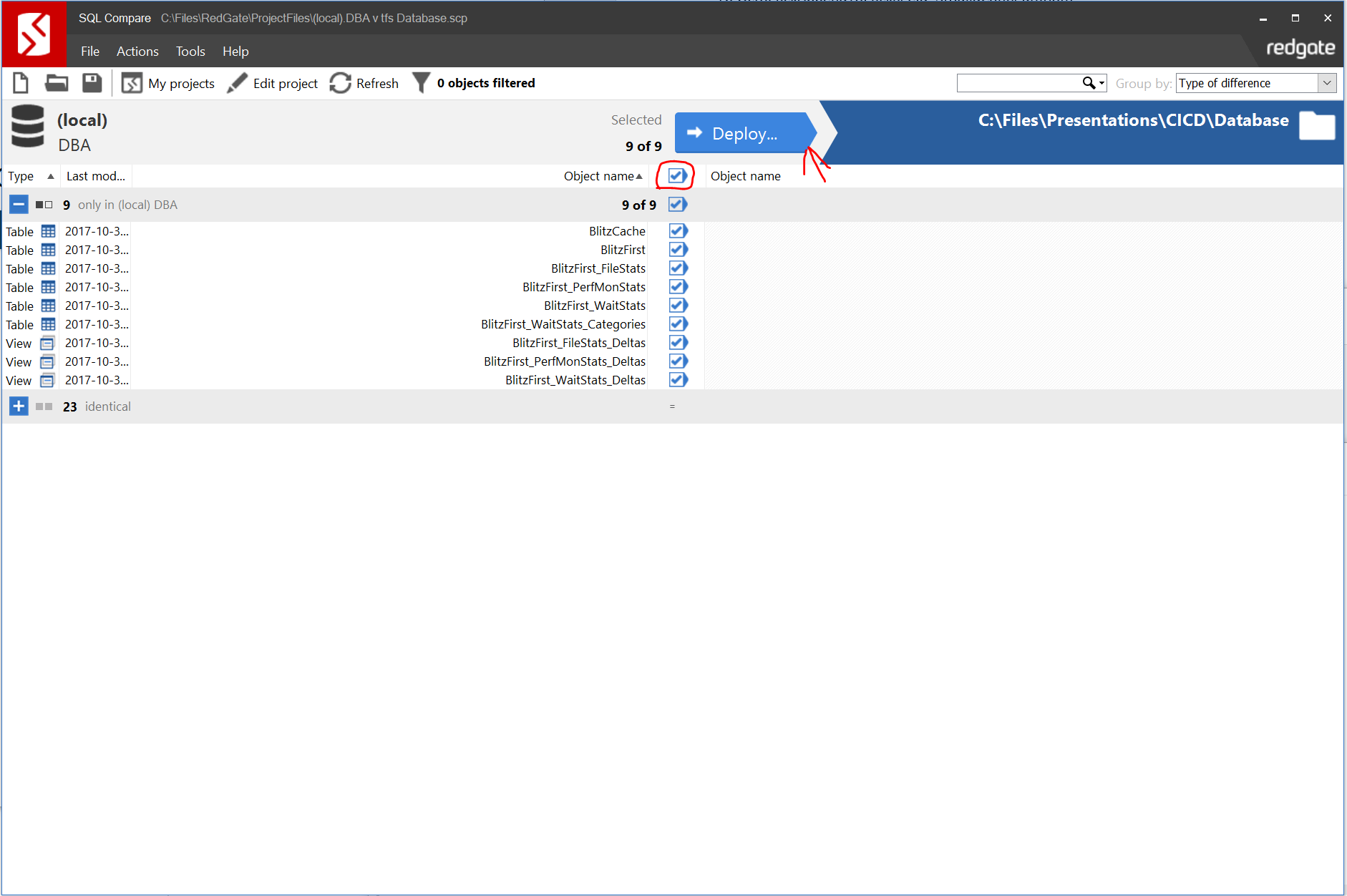Click the redgate logo
1347x896 pixels.
tap(1300, 49)
